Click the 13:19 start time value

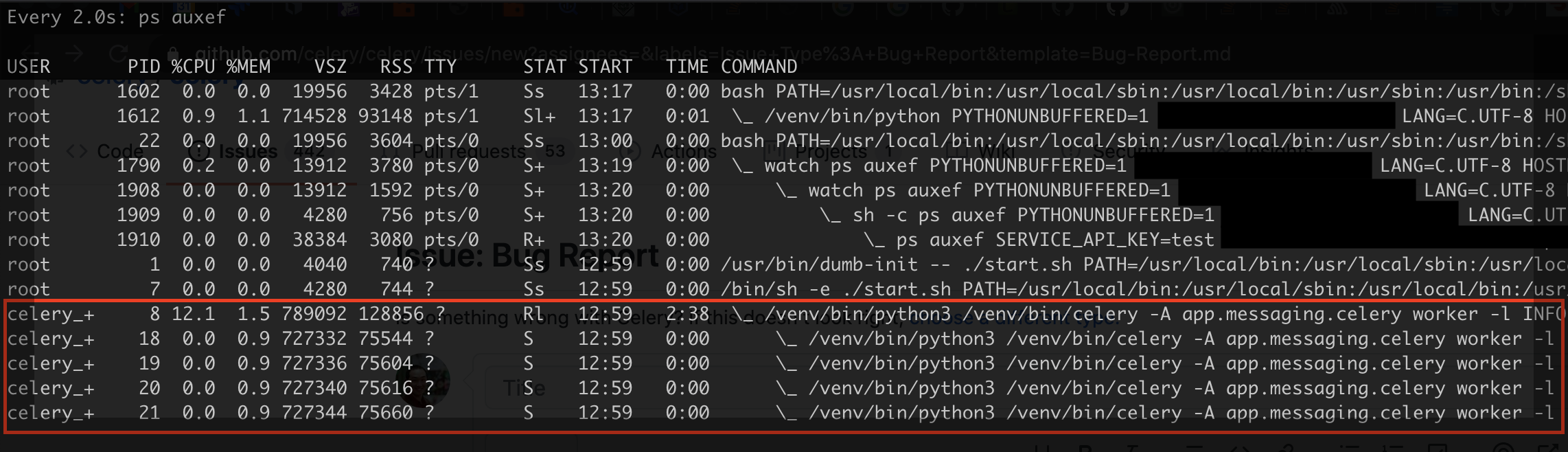click(x=605, y=166)
